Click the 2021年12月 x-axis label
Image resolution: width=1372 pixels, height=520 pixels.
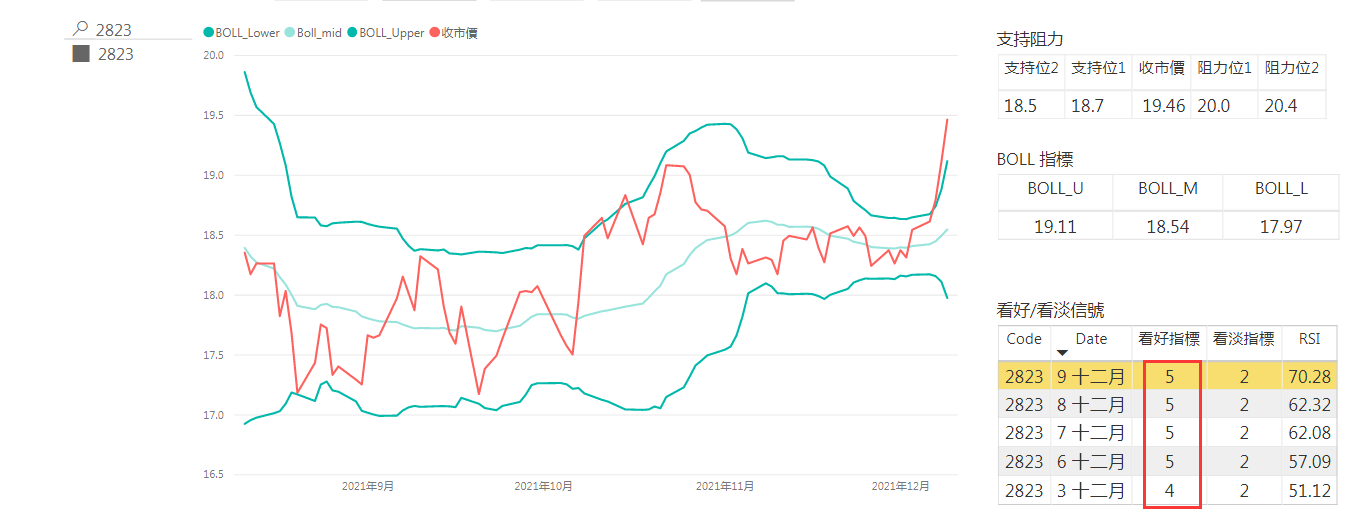[901, 486]
